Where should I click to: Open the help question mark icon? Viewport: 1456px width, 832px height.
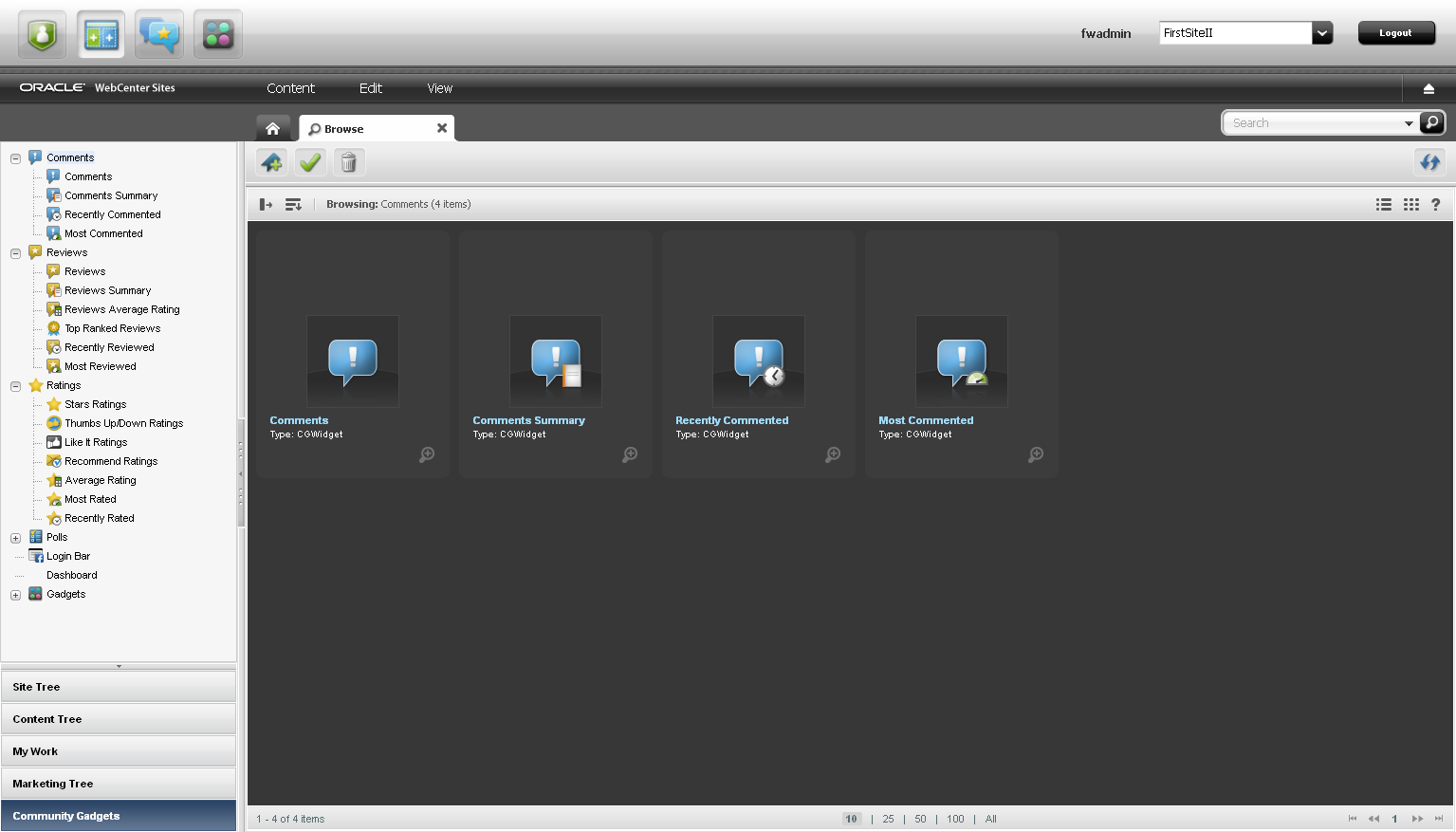point(1436,204)
